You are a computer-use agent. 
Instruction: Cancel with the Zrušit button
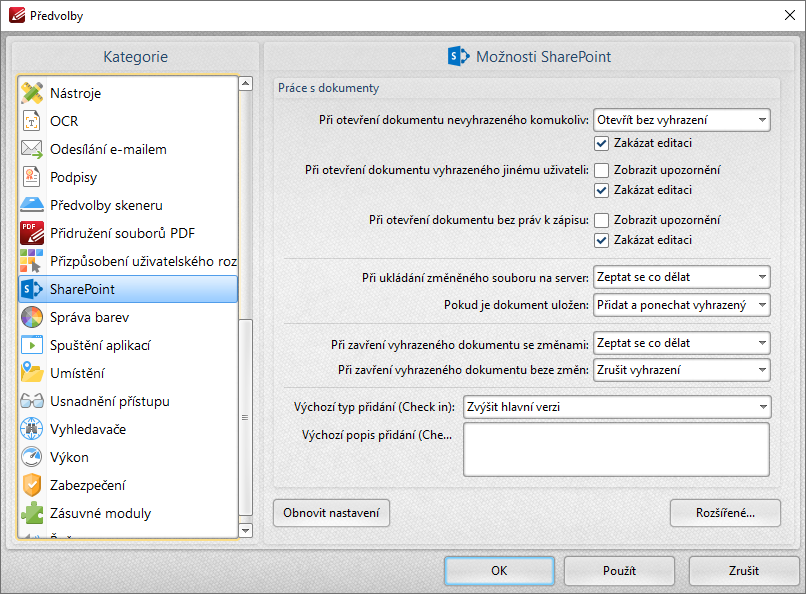coord(744,570)
